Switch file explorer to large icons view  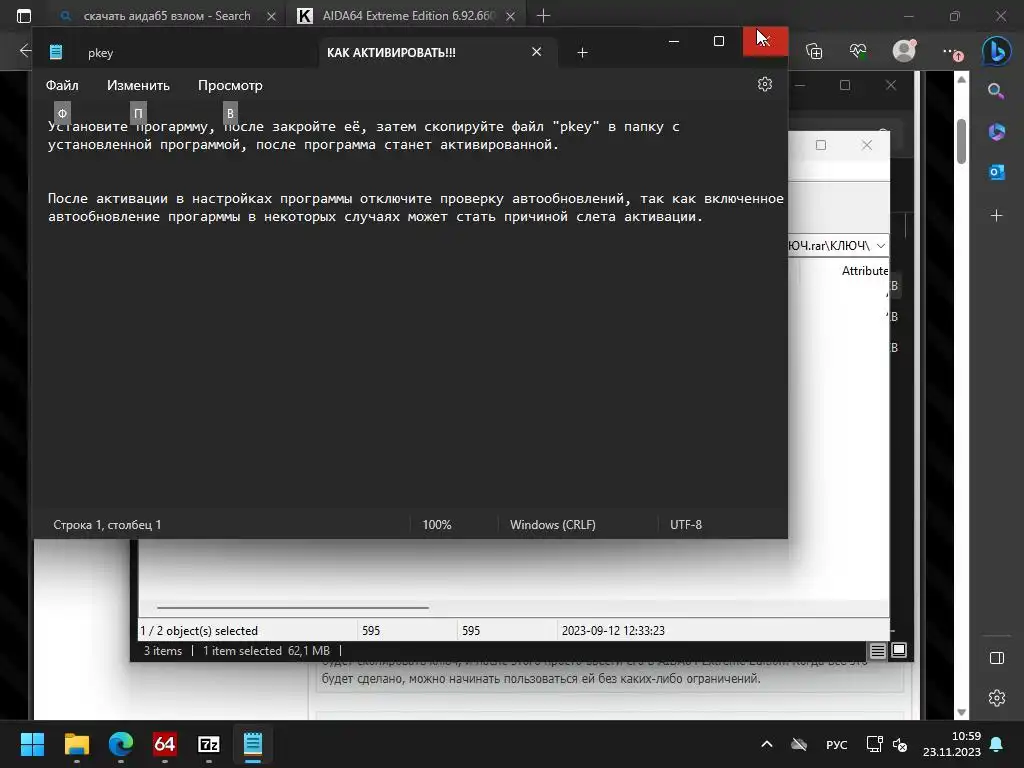[899, 650]
